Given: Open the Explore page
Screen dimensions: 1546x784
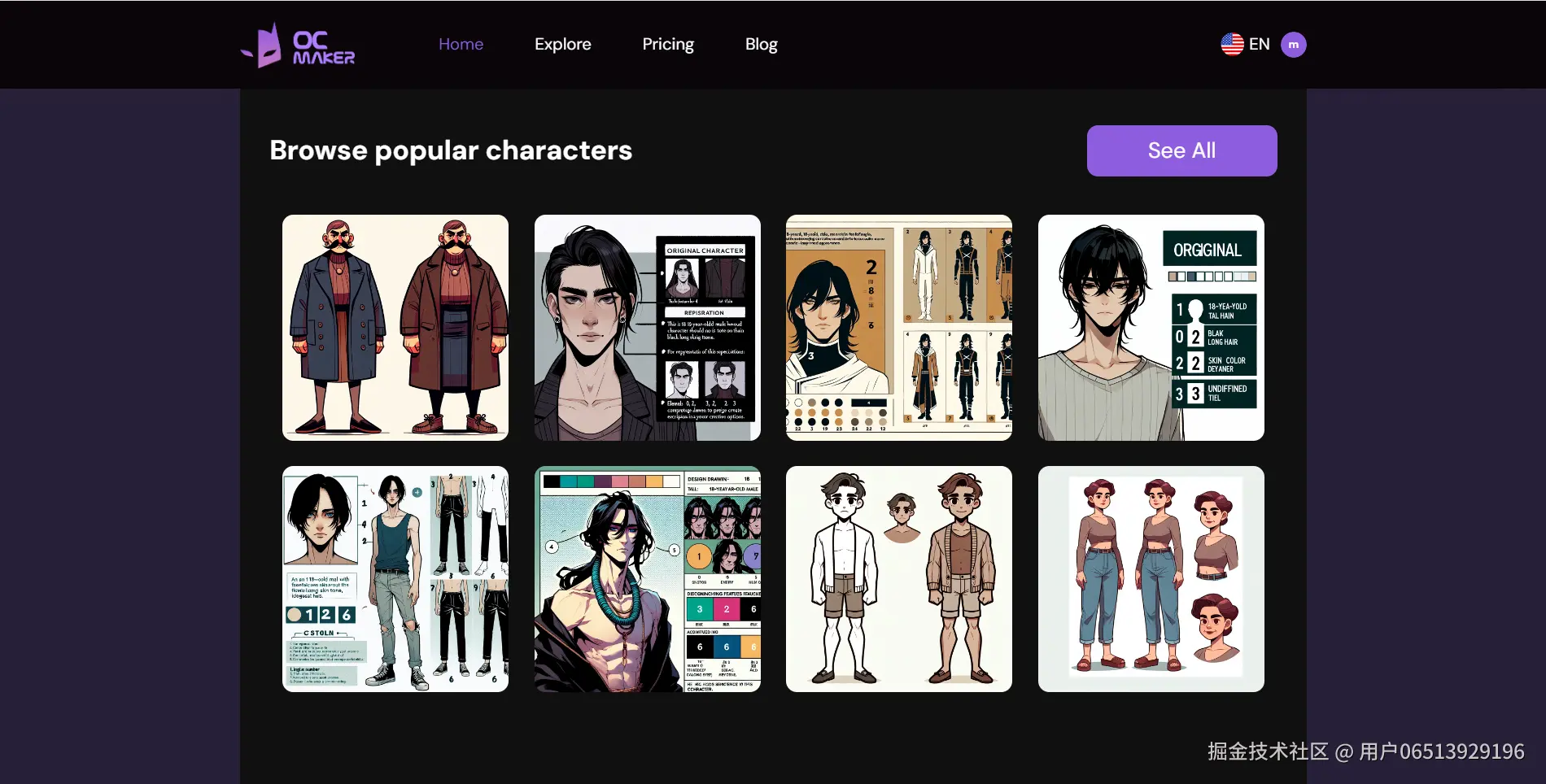Looking at the screenshot, I should click(562, 44).
